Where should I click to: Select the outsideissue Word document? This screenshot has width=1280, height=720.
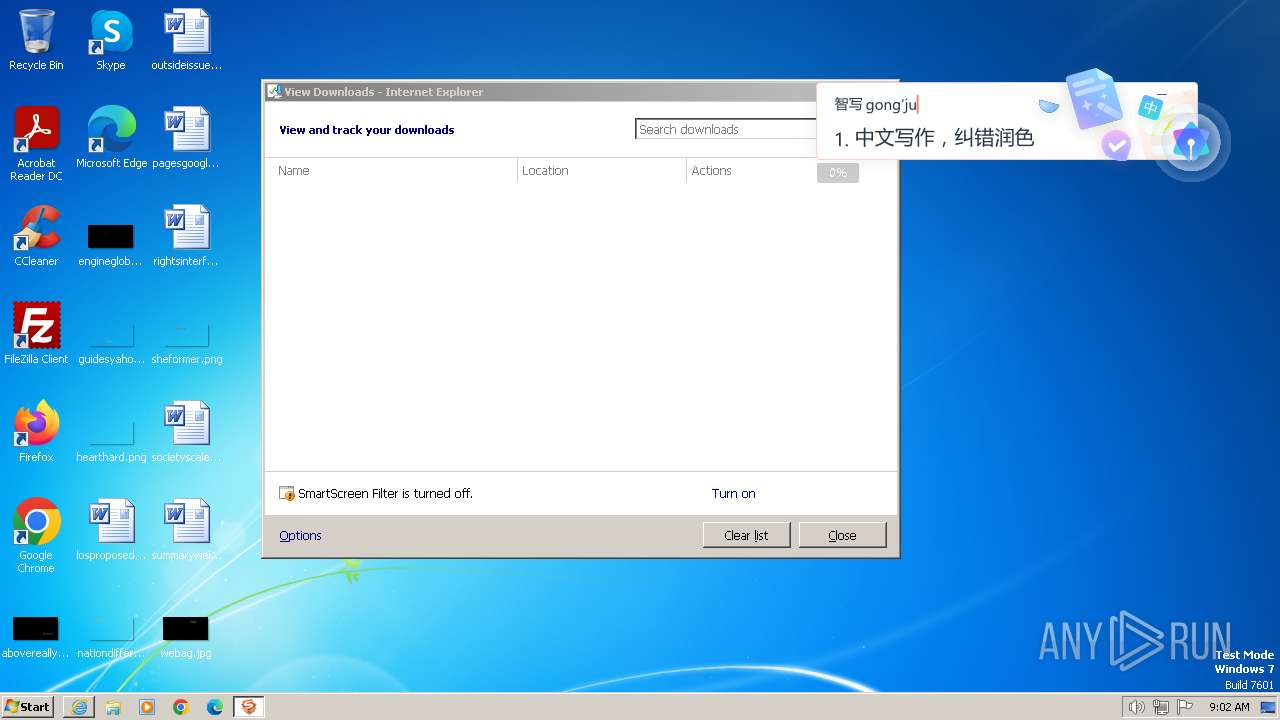[x=187, y=40]
